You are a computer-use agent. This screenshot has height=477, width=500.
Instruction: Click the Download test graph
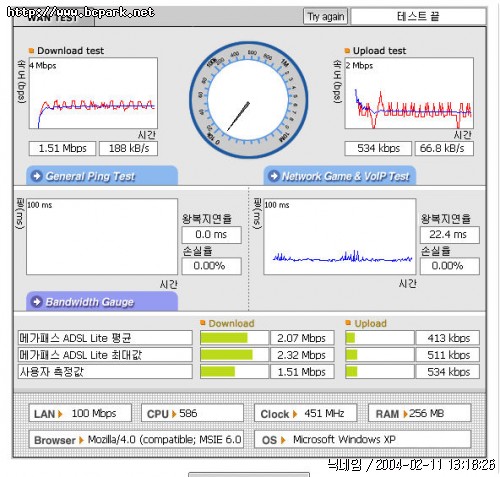pos(93,93)
